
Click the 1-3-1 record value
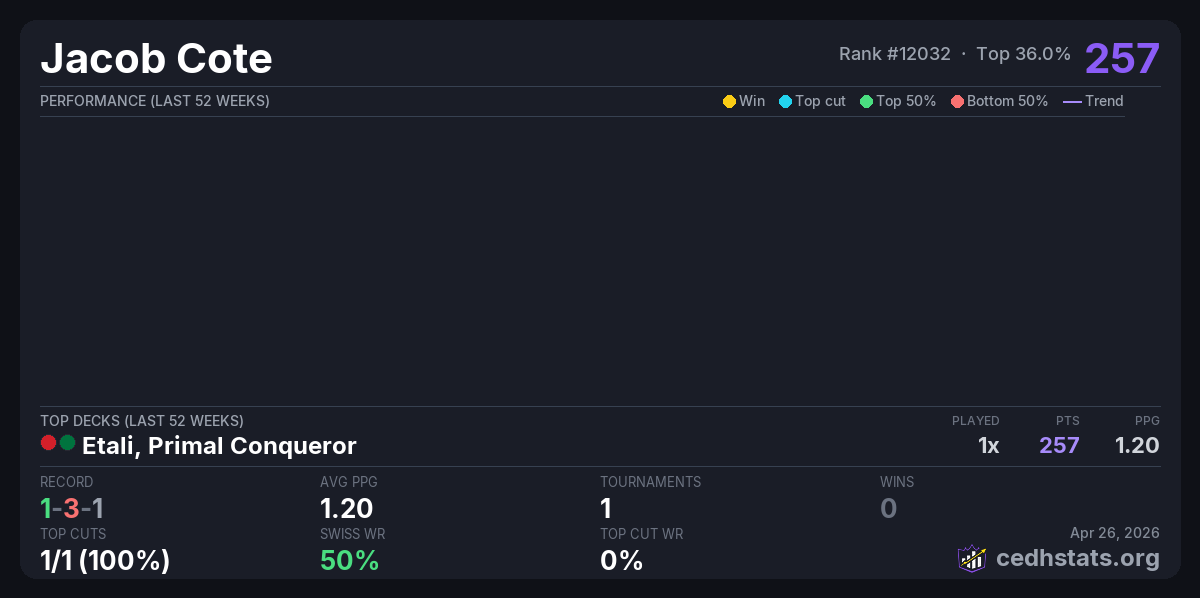point(72,508)
